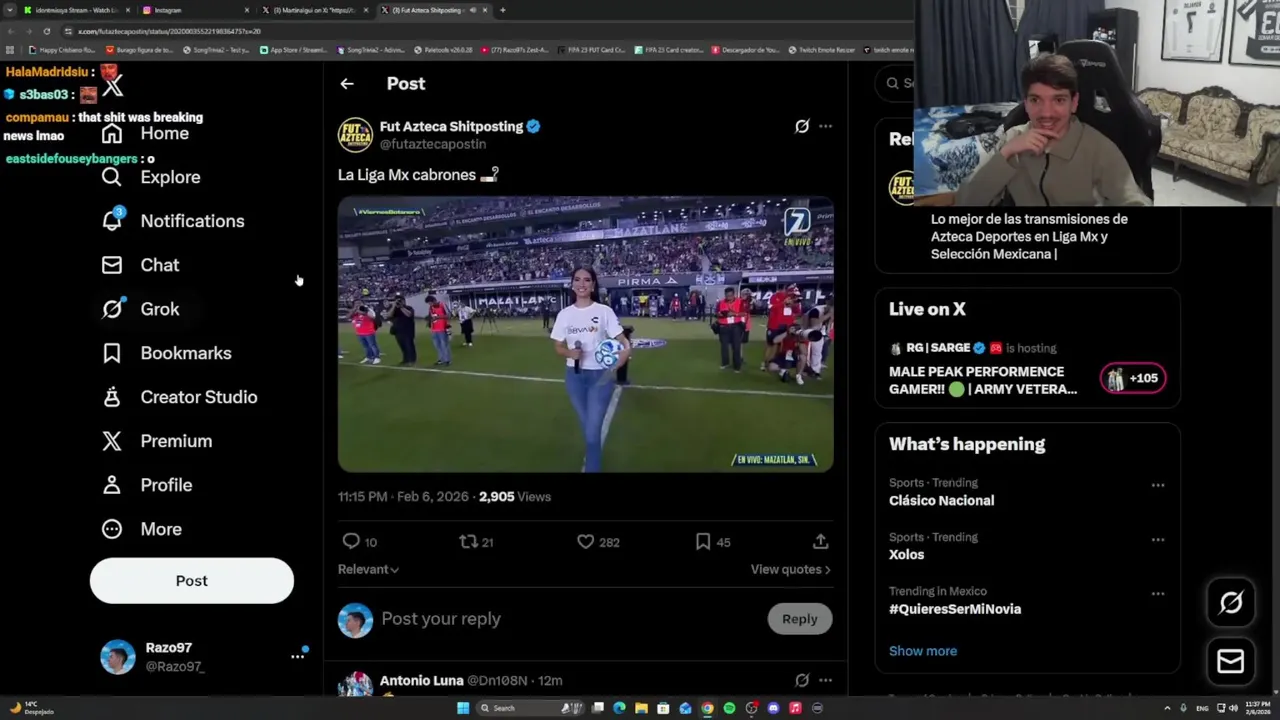Open Chat in the sidebar
The height and width of the screenshot is (720, 1280).
(x=140, y=265)
